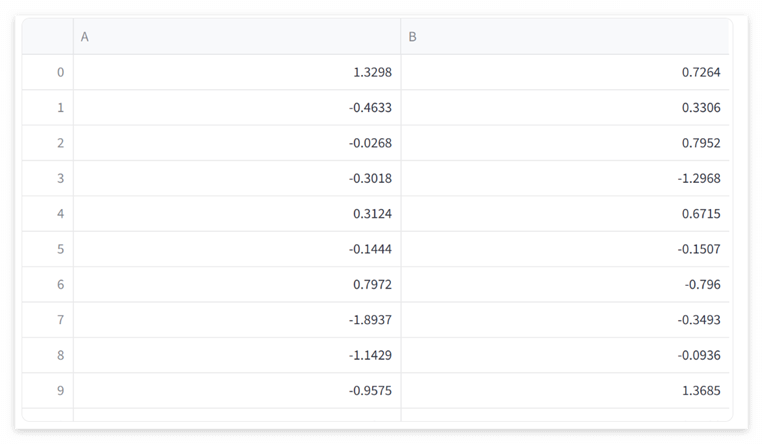Image resolution: width=763 pixels, height=444 pixels.
Task: Click cell value 0.6715
Action: (x=701, y=214)
